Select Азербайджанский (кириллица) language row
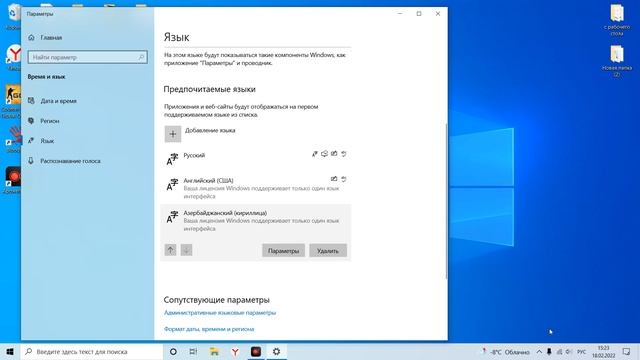This screenshot has width=640, height=360. [x=256, y=221]
